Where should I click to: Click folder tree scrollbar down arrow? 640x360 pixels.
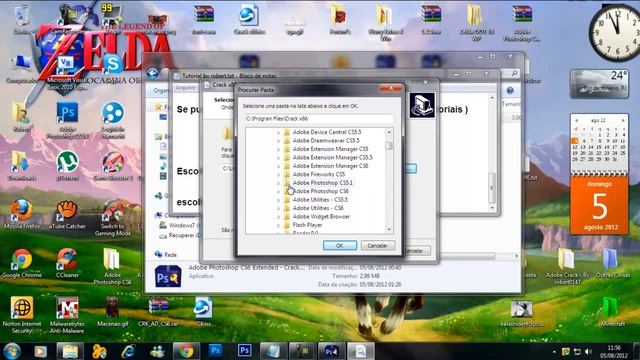point(389,229)
